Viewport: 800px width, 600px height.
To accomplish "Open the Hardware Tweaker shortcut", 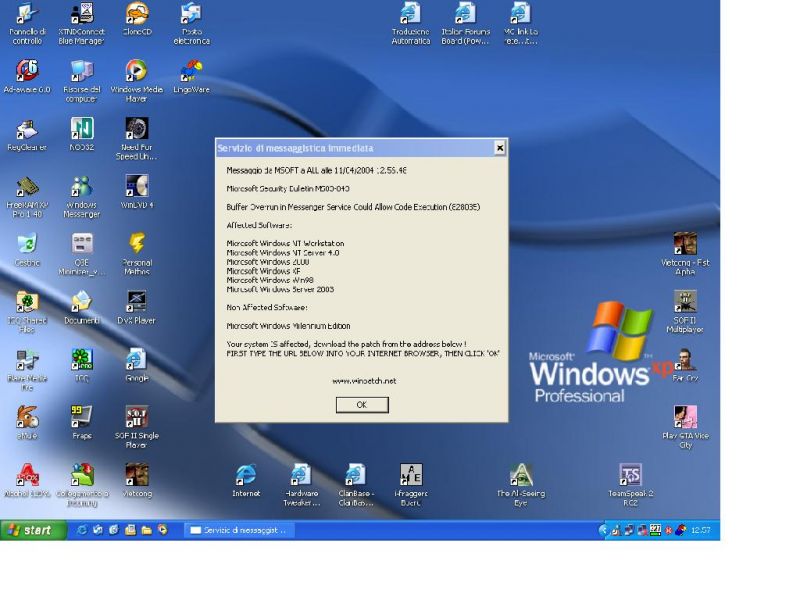I will (x=301, y=485).
